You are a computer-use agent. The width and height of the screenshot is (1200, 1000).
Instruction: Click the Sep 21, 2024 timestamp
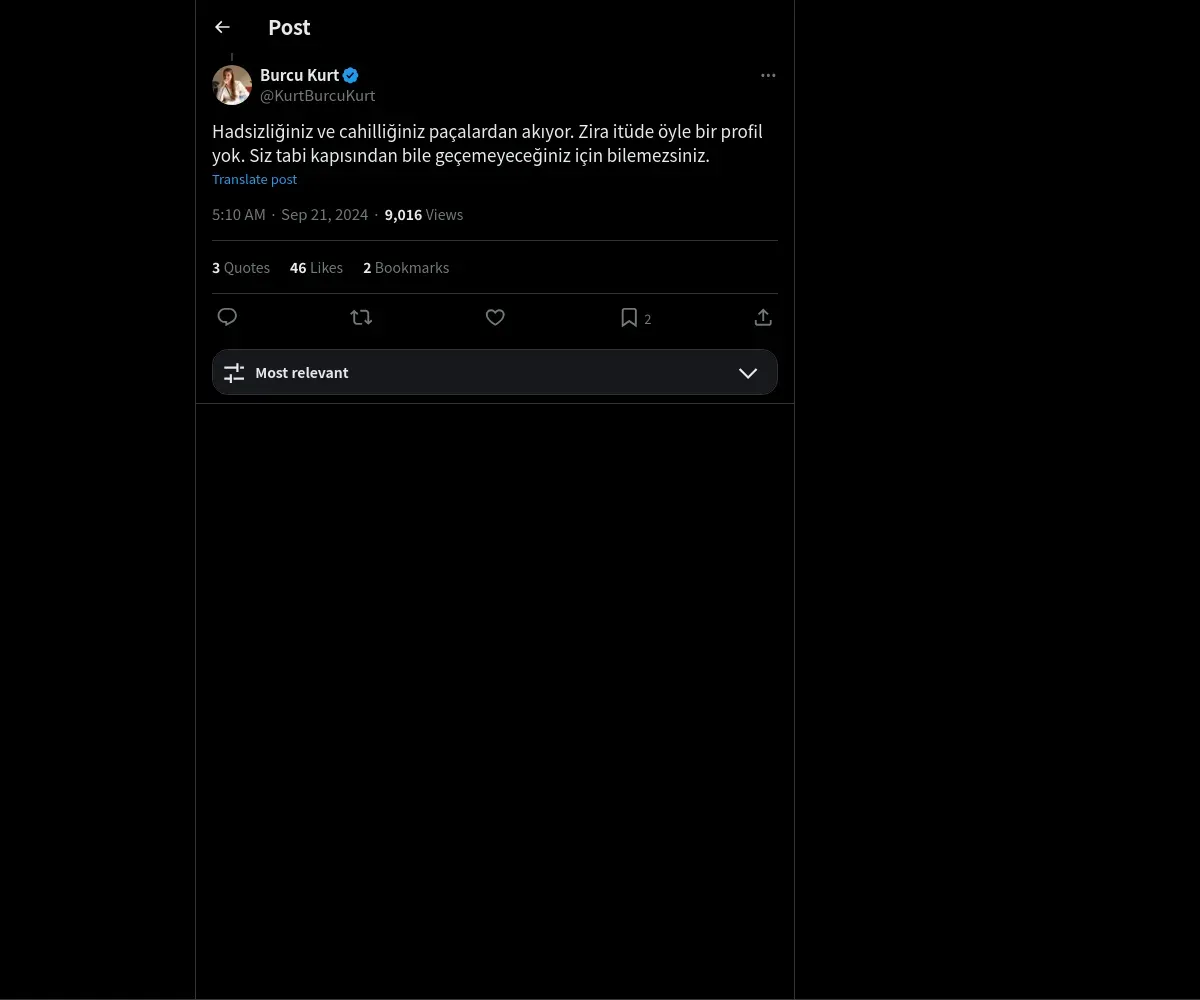click(324, 214)
